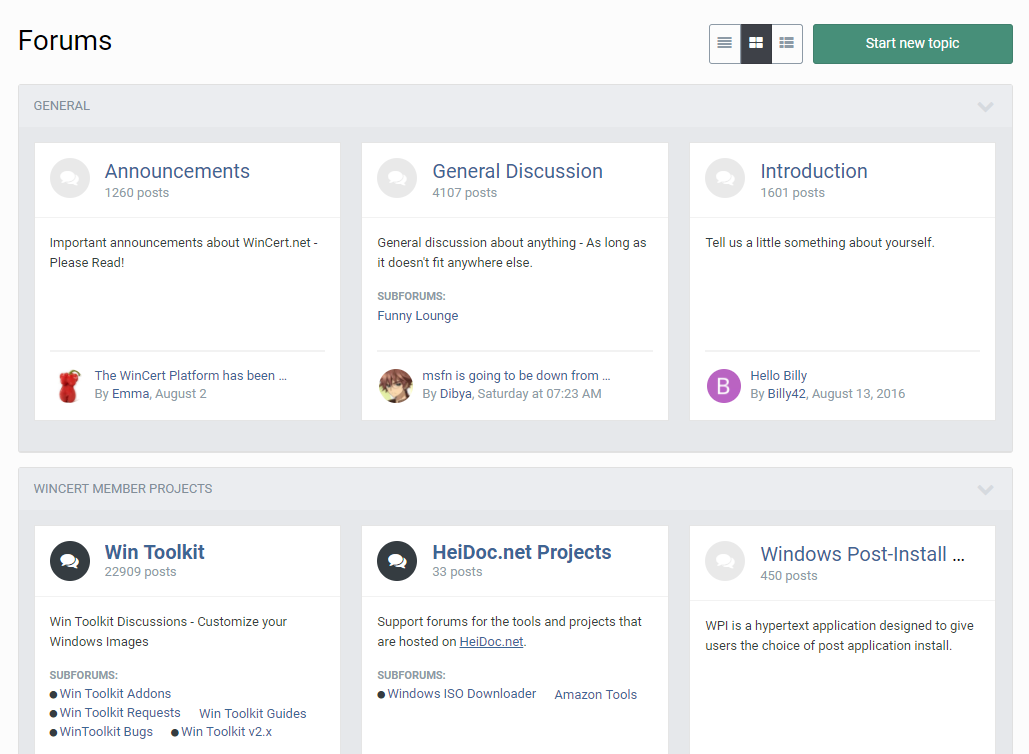Click the Windows Post-Install forum bubble icon
1029x754 pixels.
[x=725, y=561]
